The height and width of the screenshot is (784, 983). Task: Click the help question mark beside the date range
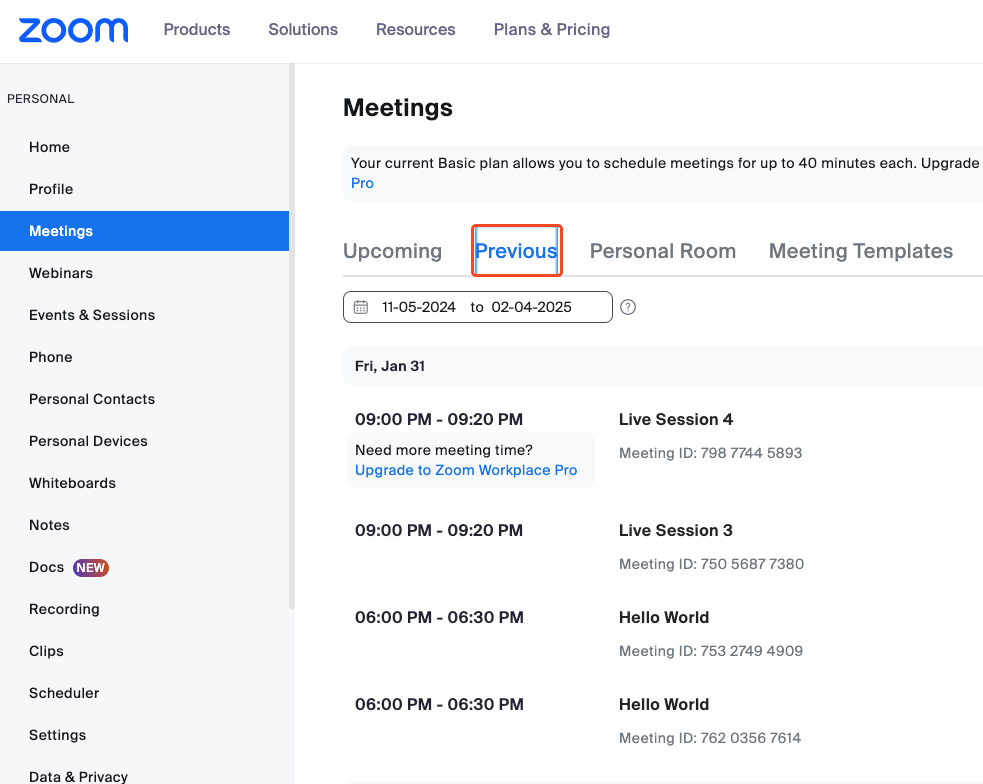(628, 307)
